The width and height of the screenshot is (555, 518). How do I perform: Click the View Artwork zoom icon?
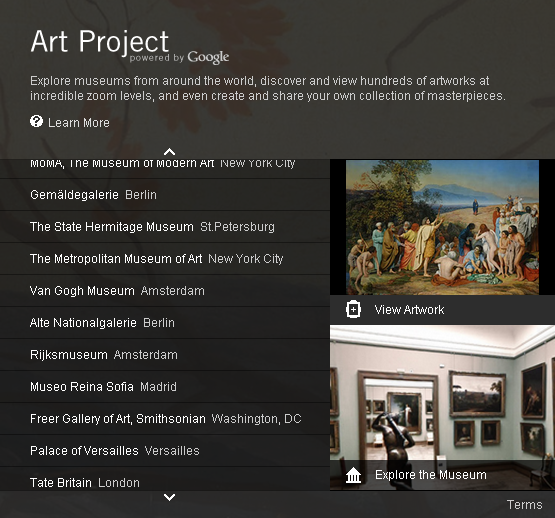[353, 310]
